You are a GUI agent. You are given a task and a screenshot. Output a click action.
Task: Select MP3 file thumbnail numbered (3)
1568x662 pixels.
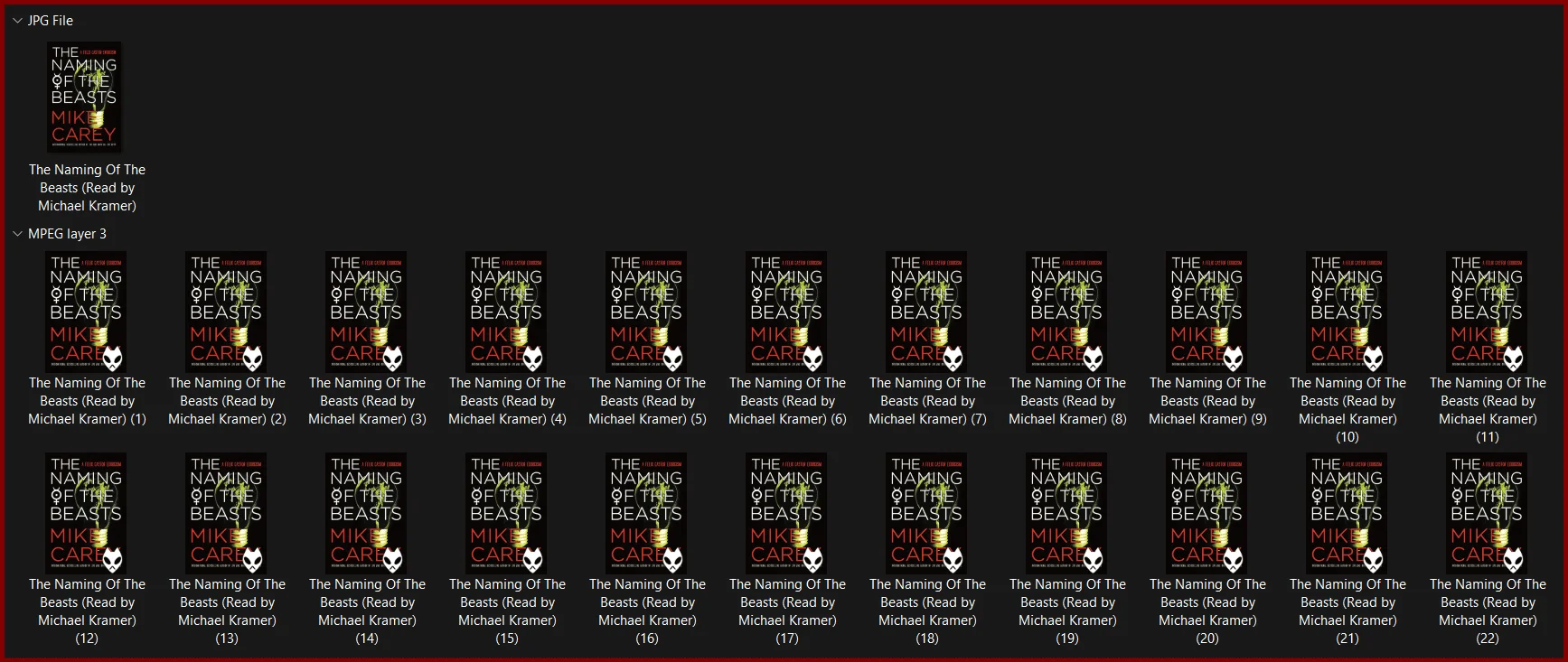coord(366,312)
